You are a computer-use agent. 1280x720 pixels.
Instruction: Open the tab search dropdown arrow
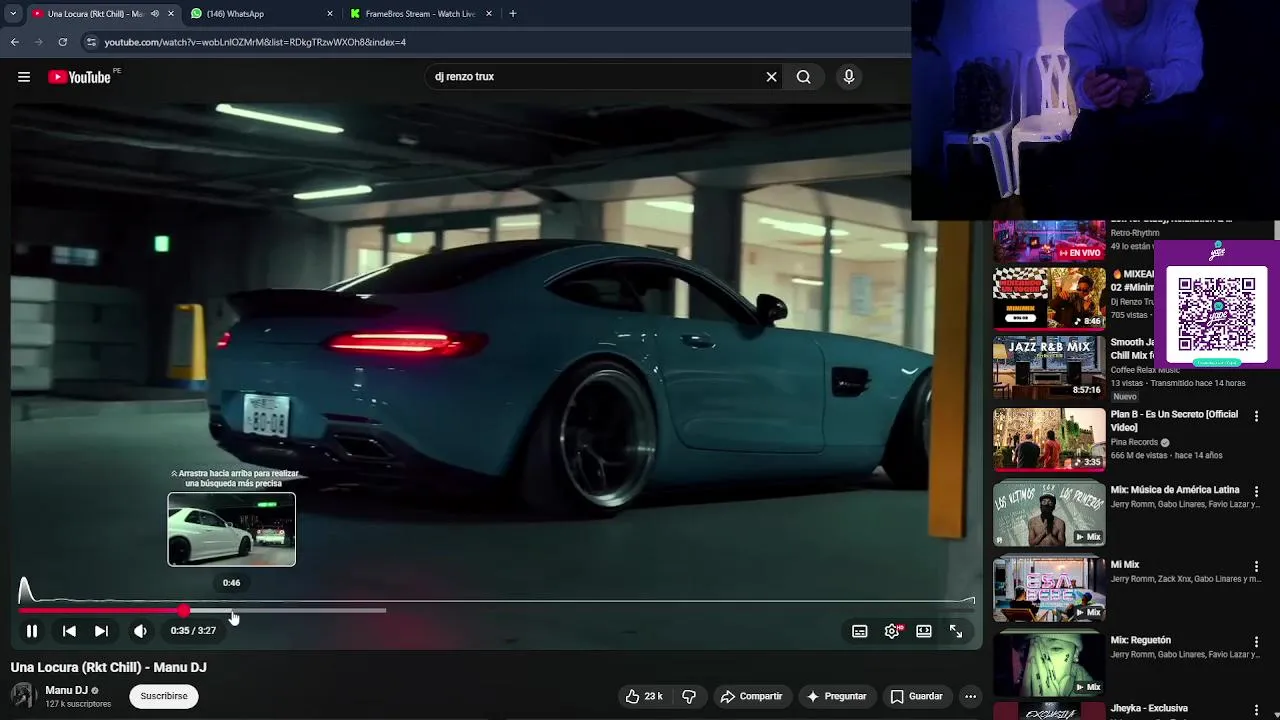pyautogui.click(x=13, y=14)
